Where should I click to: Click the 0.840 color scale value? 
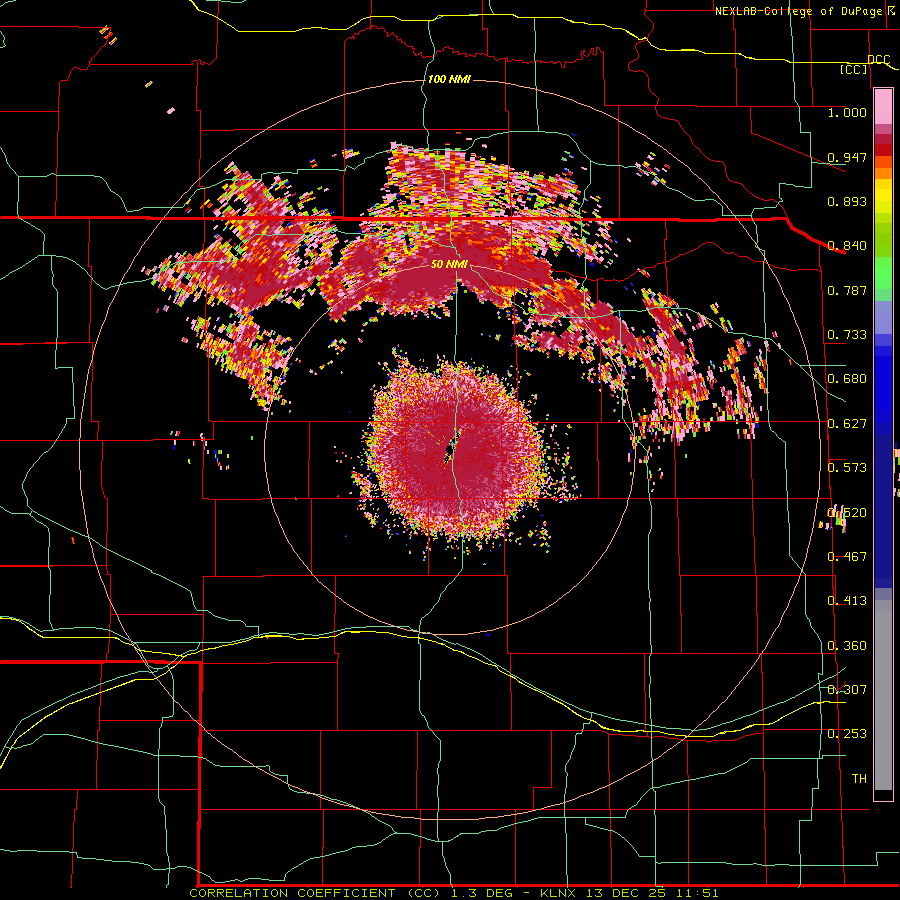coord(847,246)
